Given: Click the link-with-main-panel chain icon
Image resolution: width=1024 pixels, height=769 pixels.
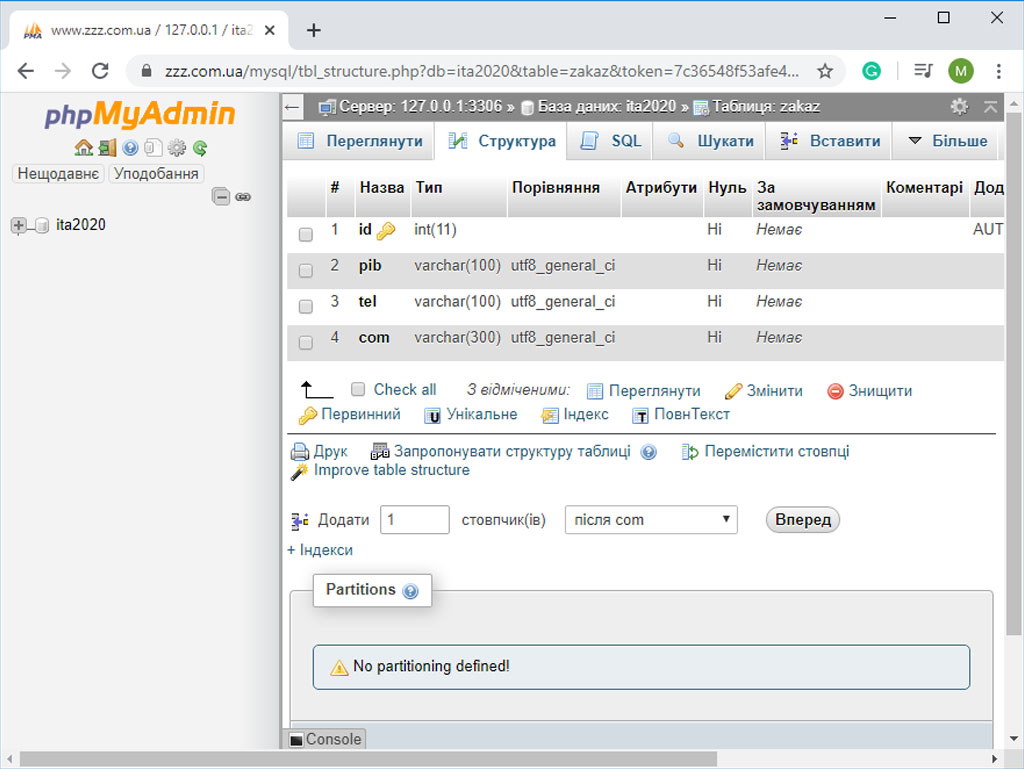Looking at the screenshot, I should [243, 196].
